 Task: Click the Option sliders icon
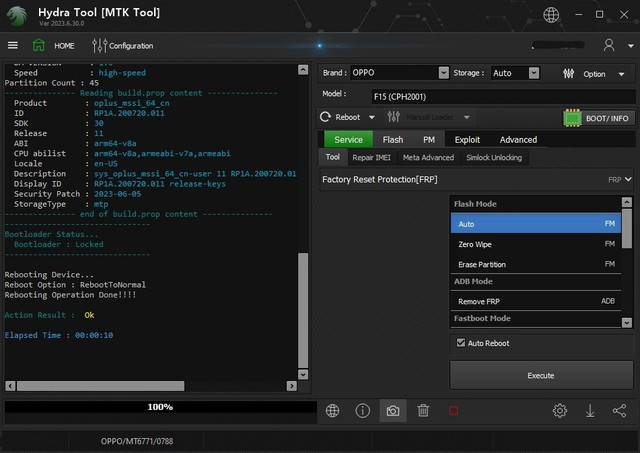pyautogui.click(x=568, y=74)
